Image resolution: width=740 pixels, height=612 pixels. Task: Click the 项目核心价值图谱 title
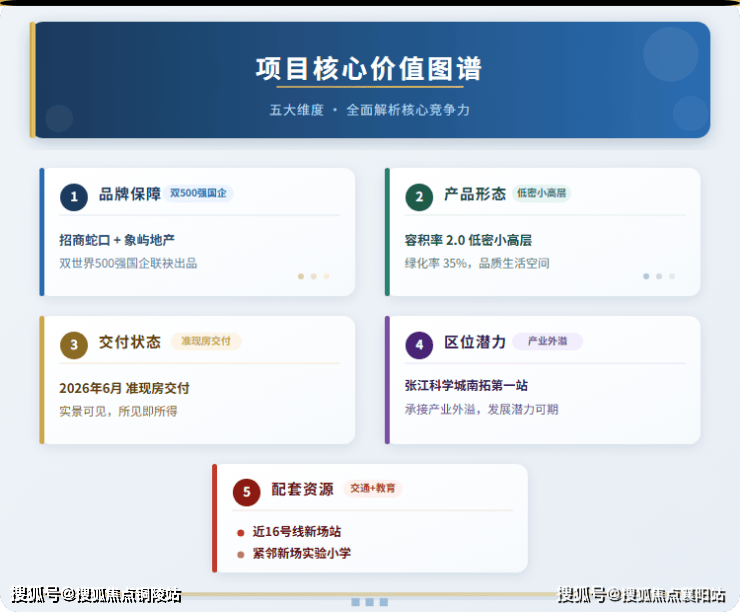[x=369, y=68]
